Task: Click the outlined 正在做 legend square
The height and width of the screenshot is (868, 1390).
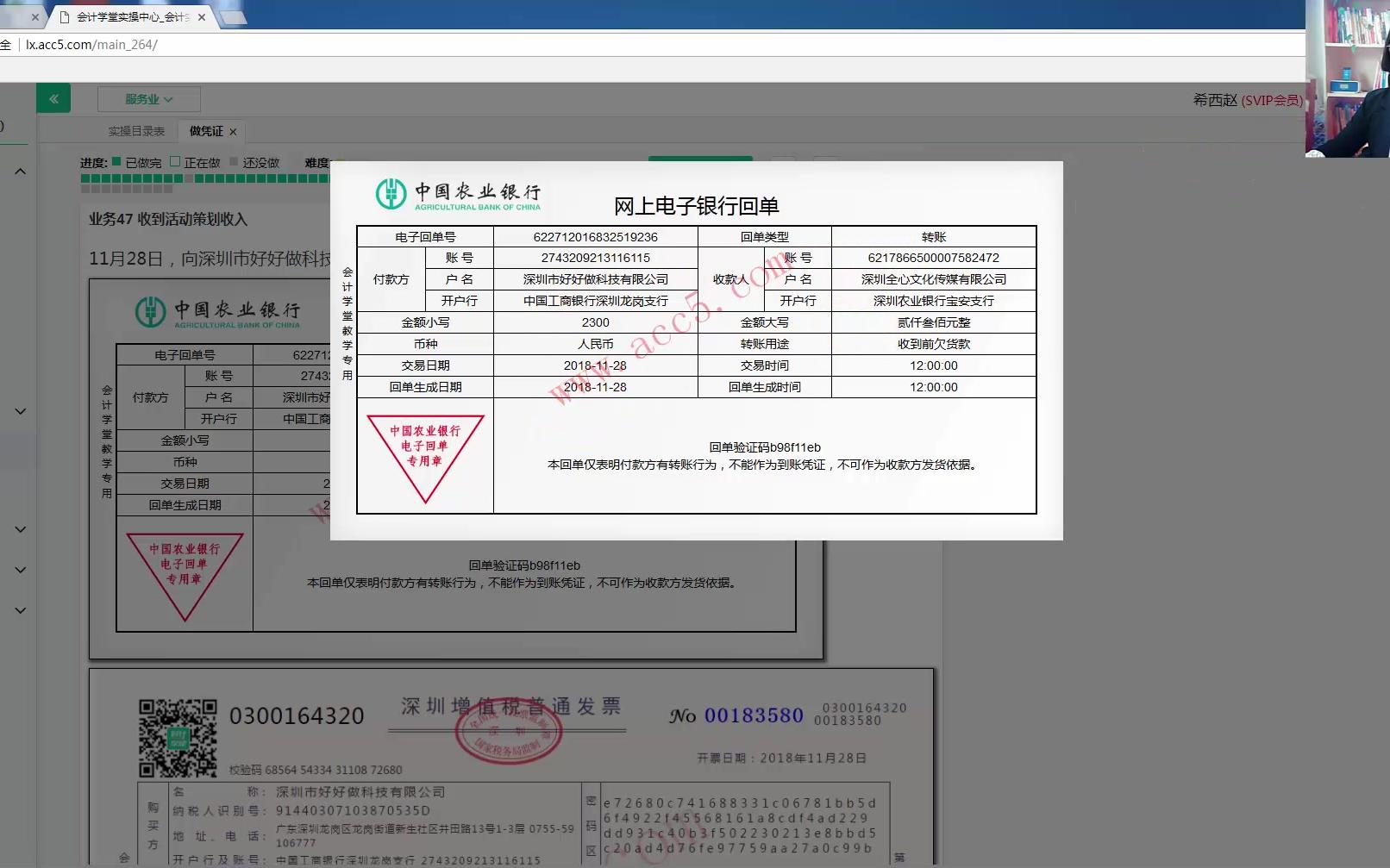Action: 175,161
